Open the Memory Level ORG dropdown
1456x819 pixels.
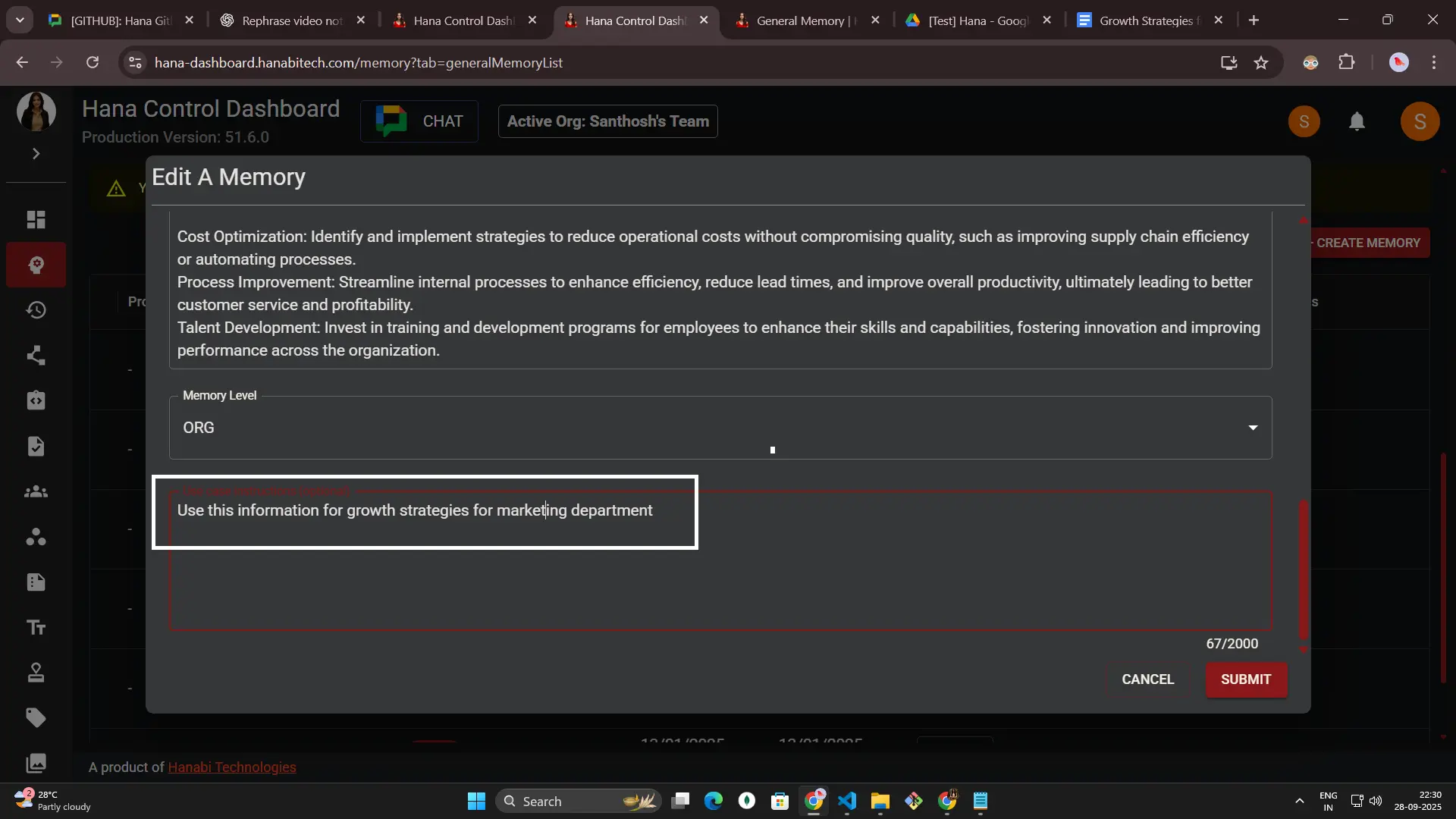pyautogui.click(x=720, y=428)
